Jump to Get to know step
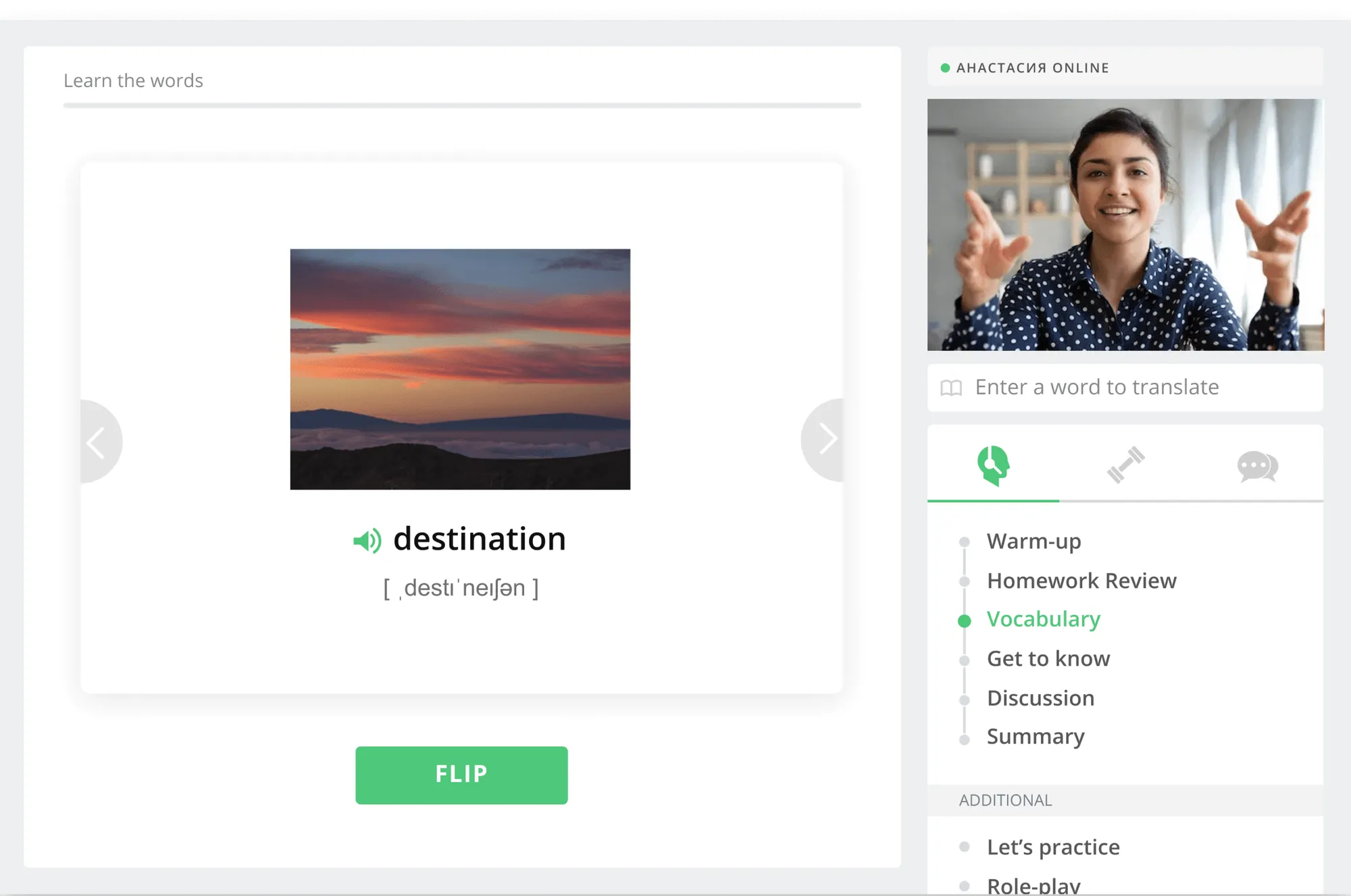 tap(1048, 659)
